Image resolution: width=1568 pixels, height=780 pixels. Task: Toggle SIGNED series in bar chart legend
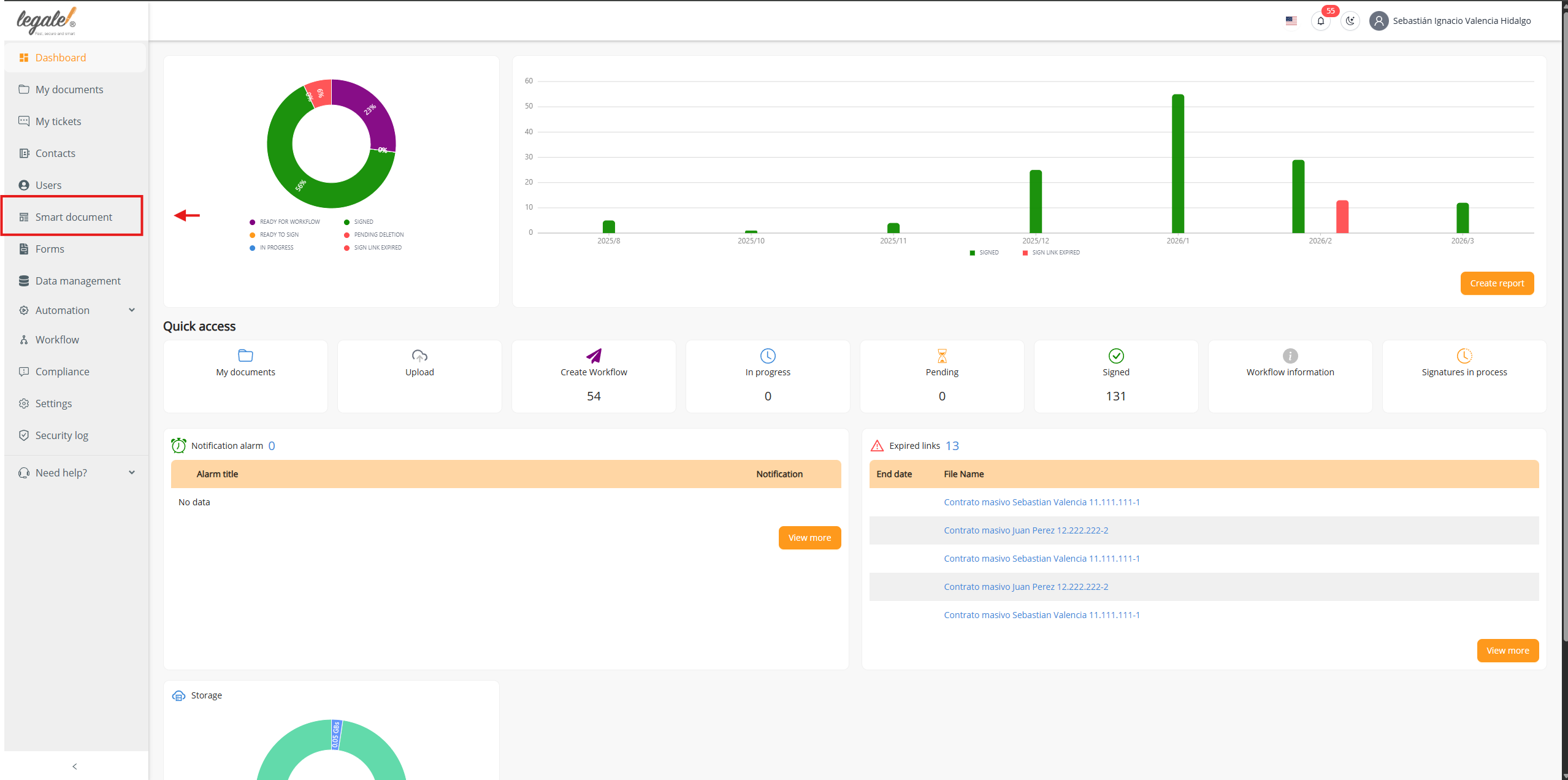click(x=984, y=253)
